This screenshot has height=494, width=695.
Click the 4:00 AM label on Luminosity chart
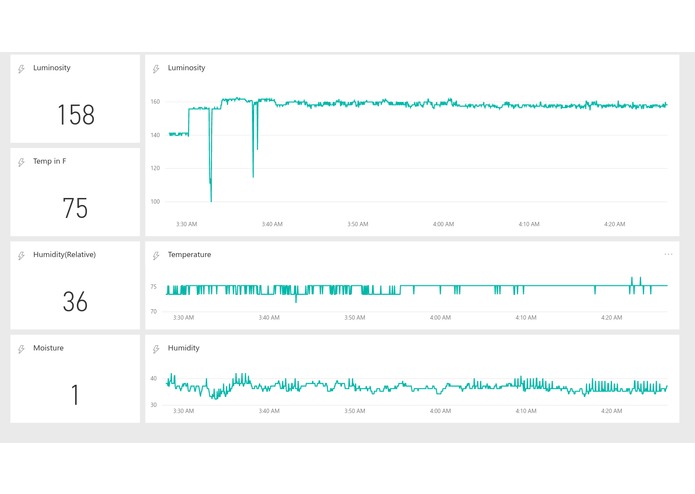[443, 224]
